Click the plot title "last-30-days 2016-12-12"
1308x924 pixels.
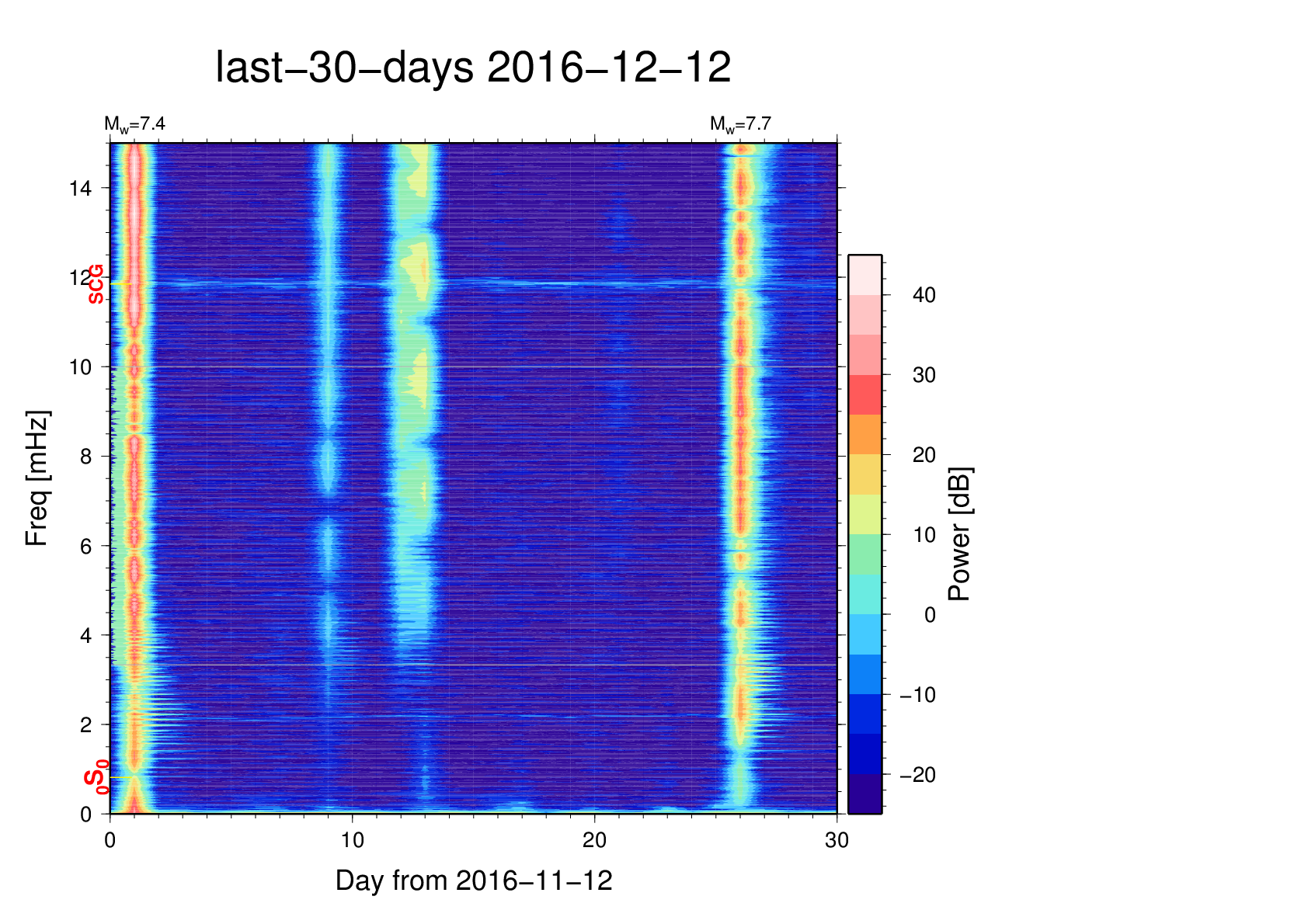click(472, 68)
